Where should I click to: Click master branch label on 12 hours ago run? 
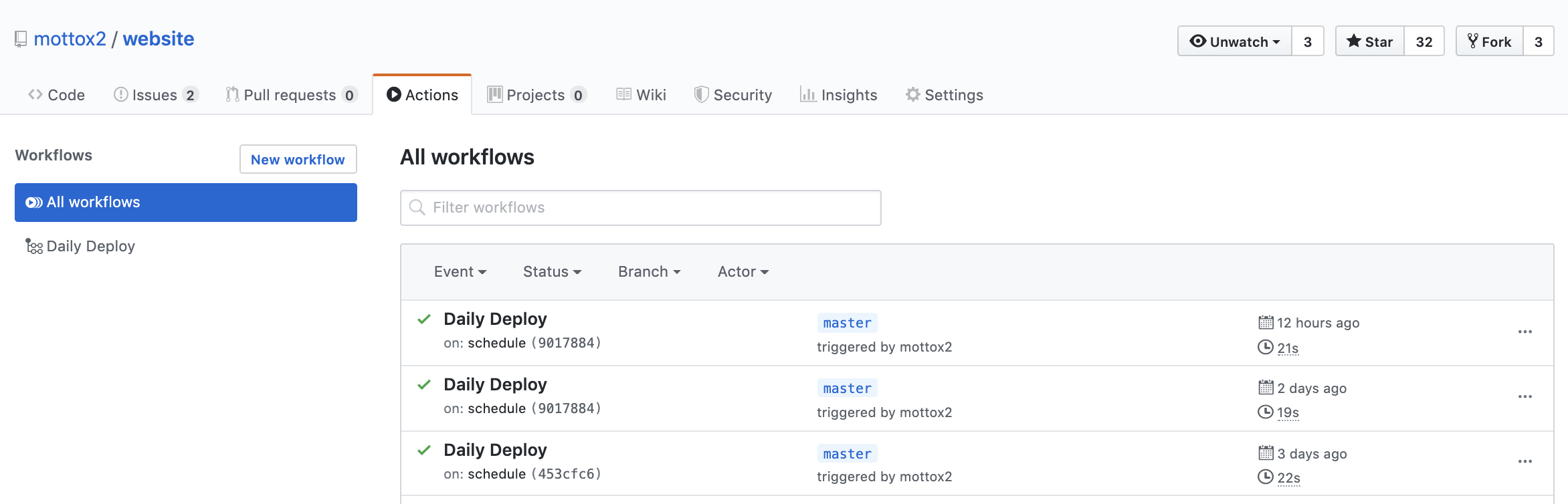848,323
